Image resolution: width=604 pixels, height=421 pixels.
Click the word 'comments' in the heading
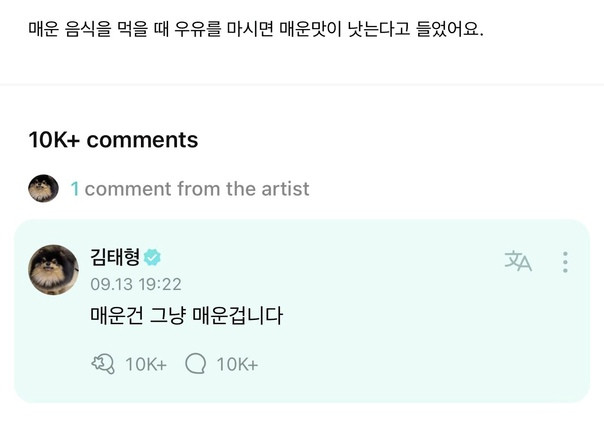tap(143, 140)
